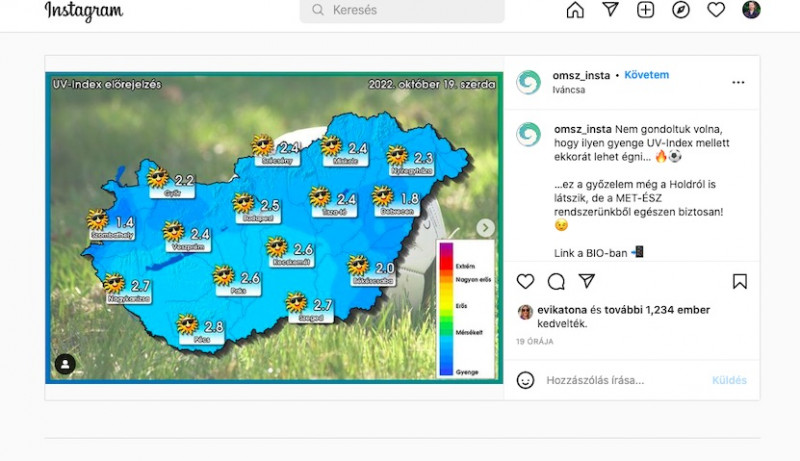The width and height of the screenshot is (800, 461).
Task: Like the post with heart icon
Action: click(x=525, y=281)
